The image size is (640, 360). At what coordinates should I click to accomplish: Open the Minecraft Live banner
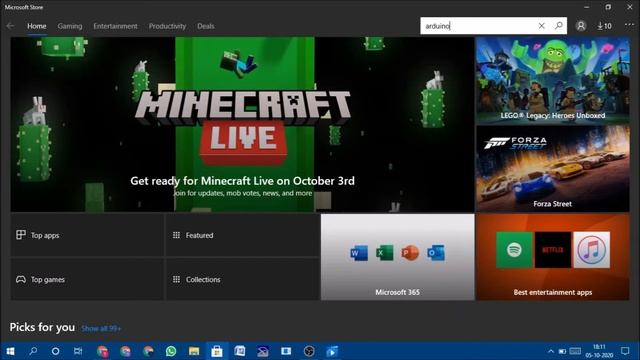click(x=242, y=124)
